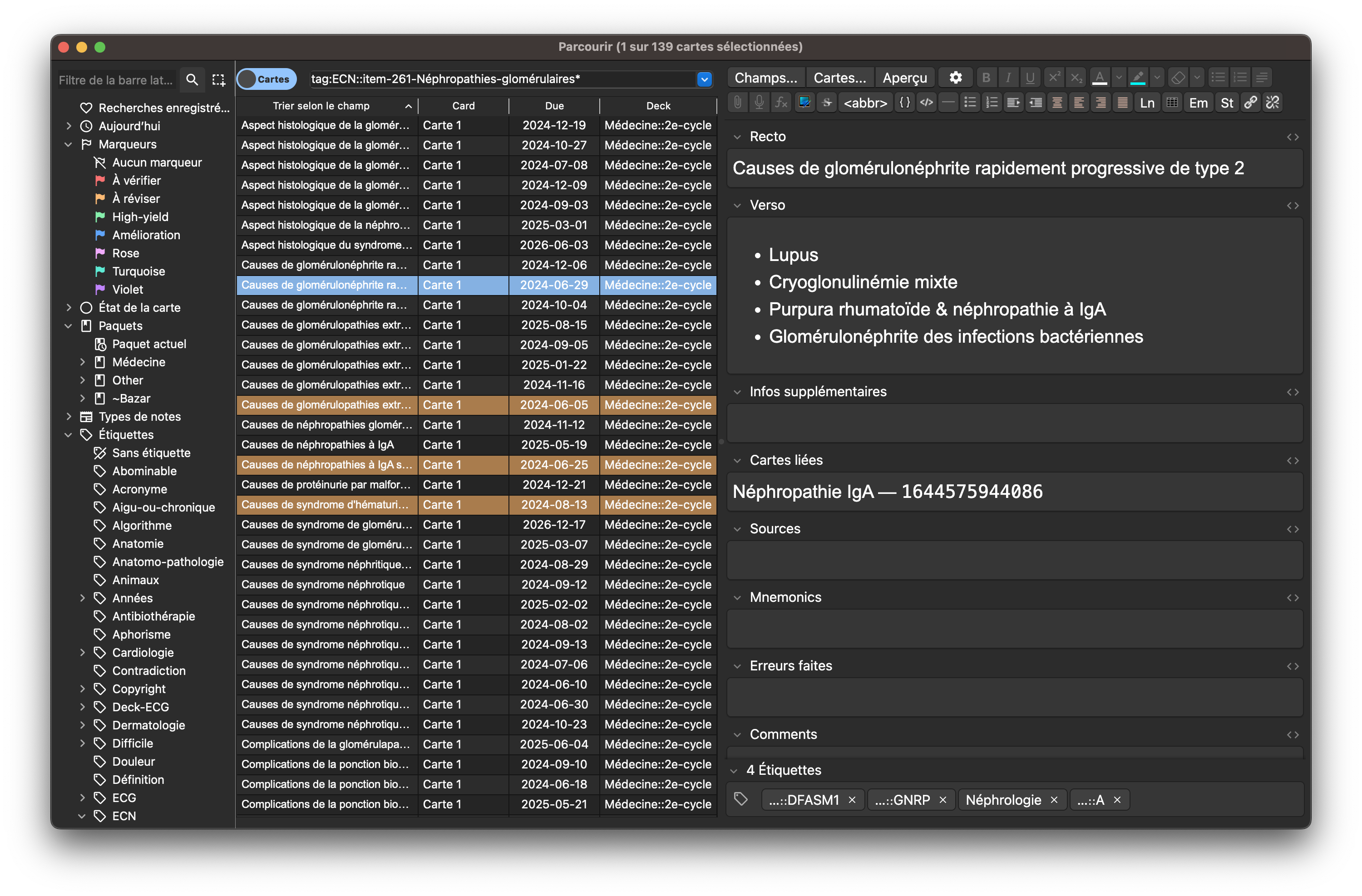The height and width of the screenshot is (896, 1362).
Task: Toggle the Cartes view button
Action: 264,78
